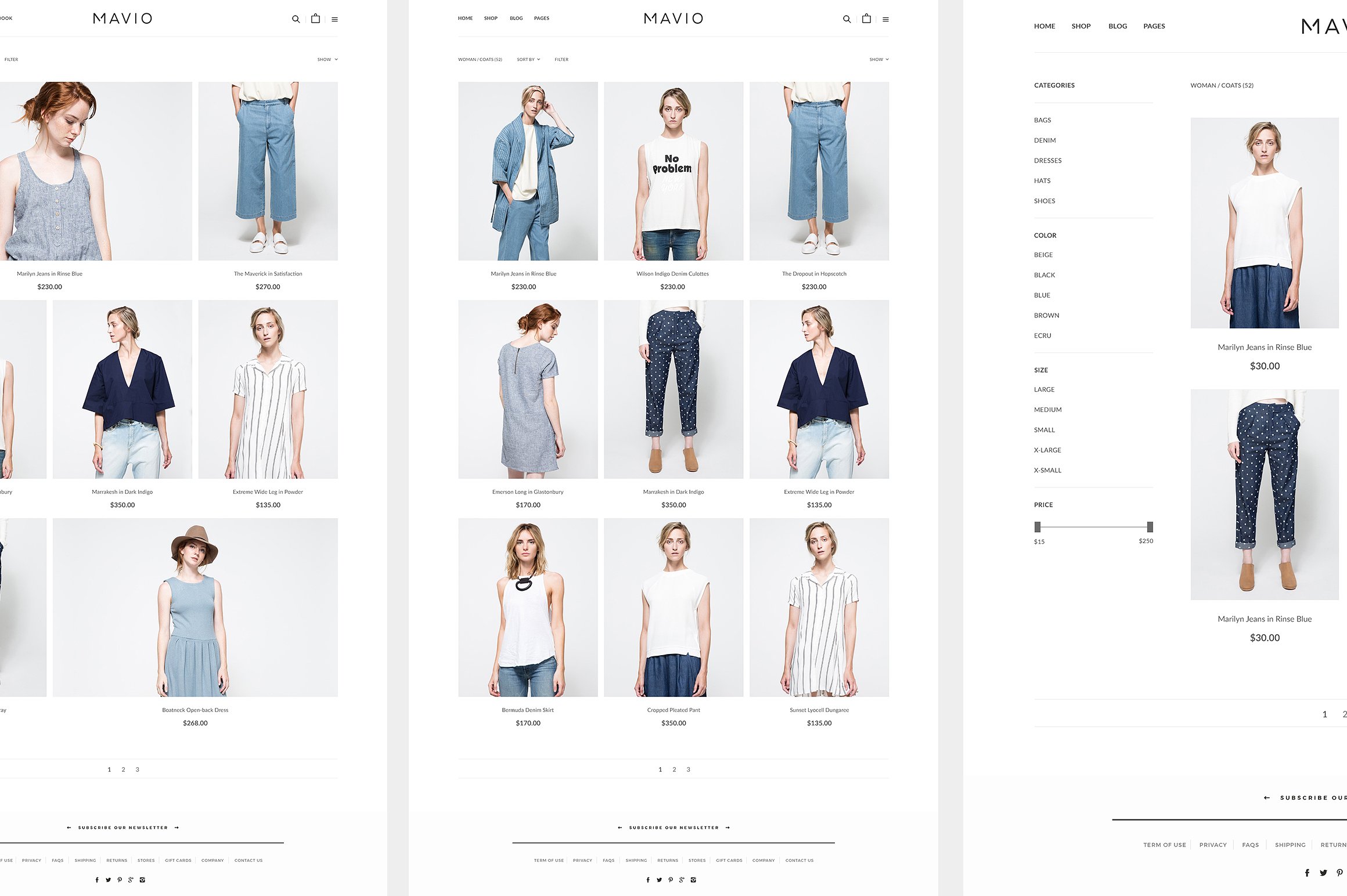Expand the SHOW dropdown
The image size is (1347, 896).
[x=878, y=59]
